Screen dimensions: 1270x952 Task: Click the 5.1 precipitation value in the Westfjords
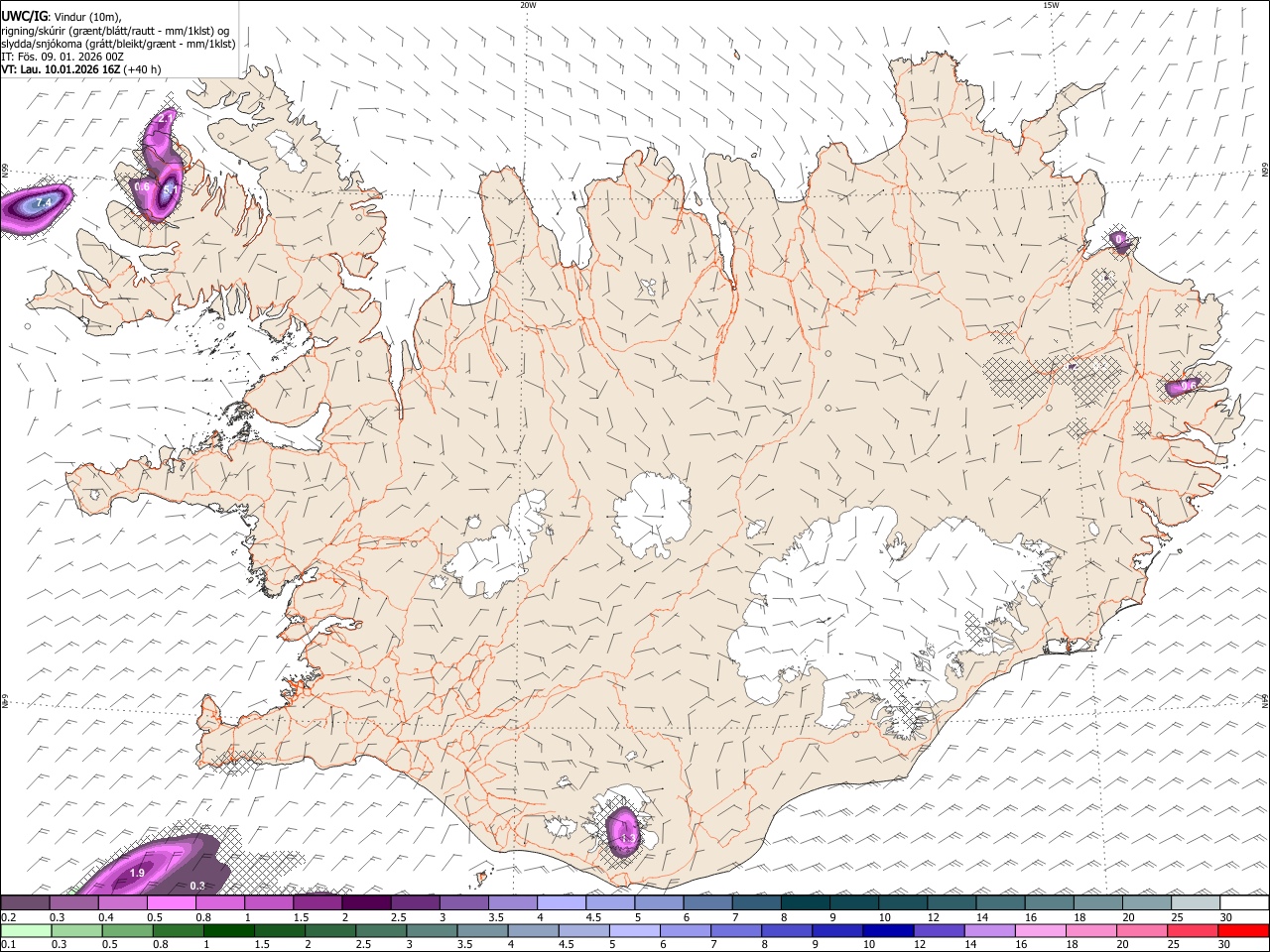170,189
